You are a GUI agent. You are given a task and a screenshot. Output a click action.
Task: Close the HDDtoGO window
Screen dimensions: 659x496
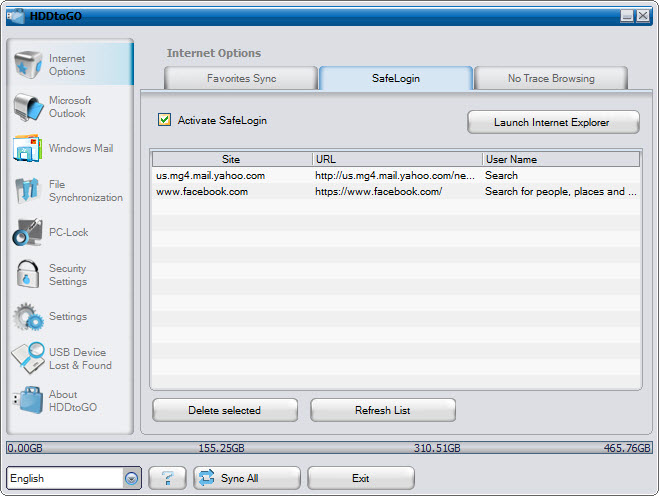click(x=643, y=16)
